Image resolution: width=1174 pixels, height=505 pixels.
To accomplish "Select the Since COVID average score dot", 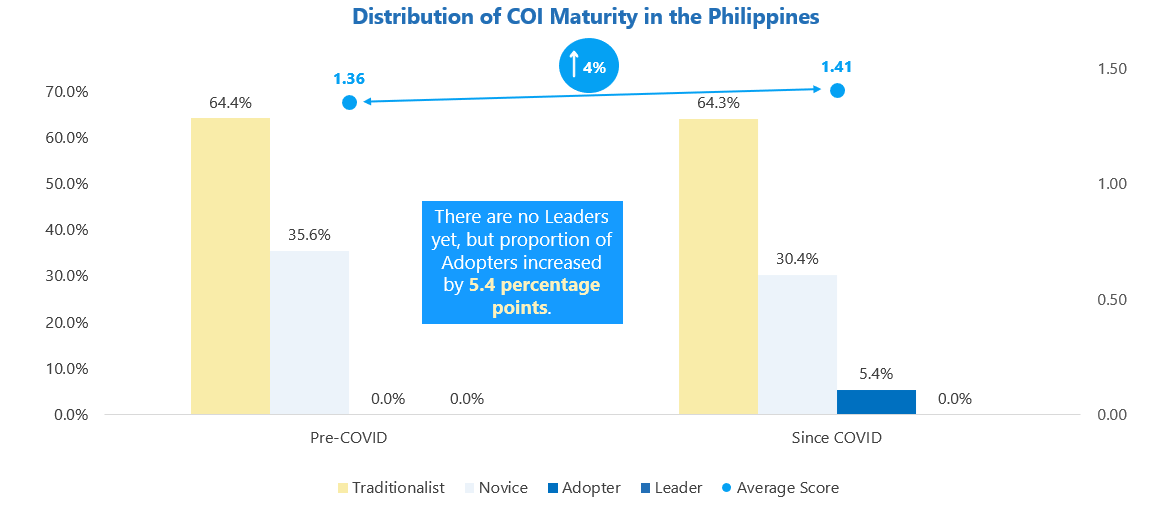I will [837, 91].
